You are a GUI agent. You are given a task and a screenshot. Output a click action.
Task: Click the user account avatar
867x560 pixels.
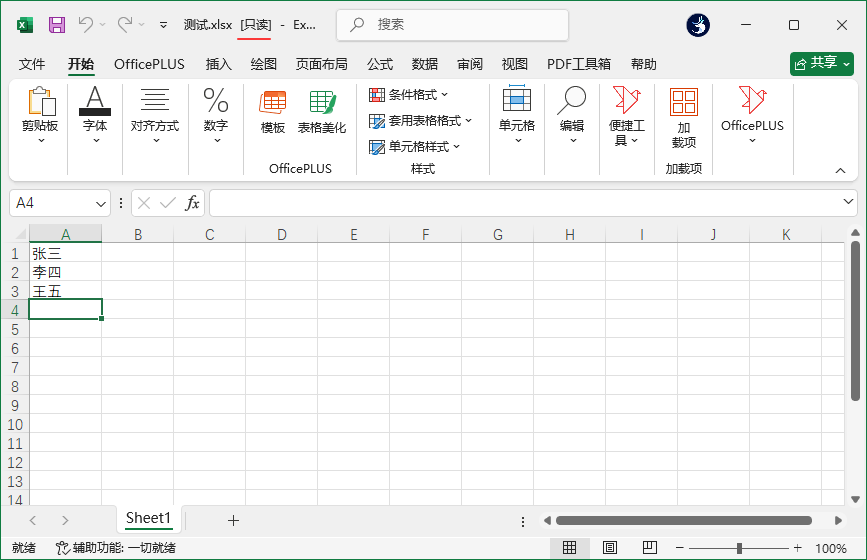(x=698, y=25)
